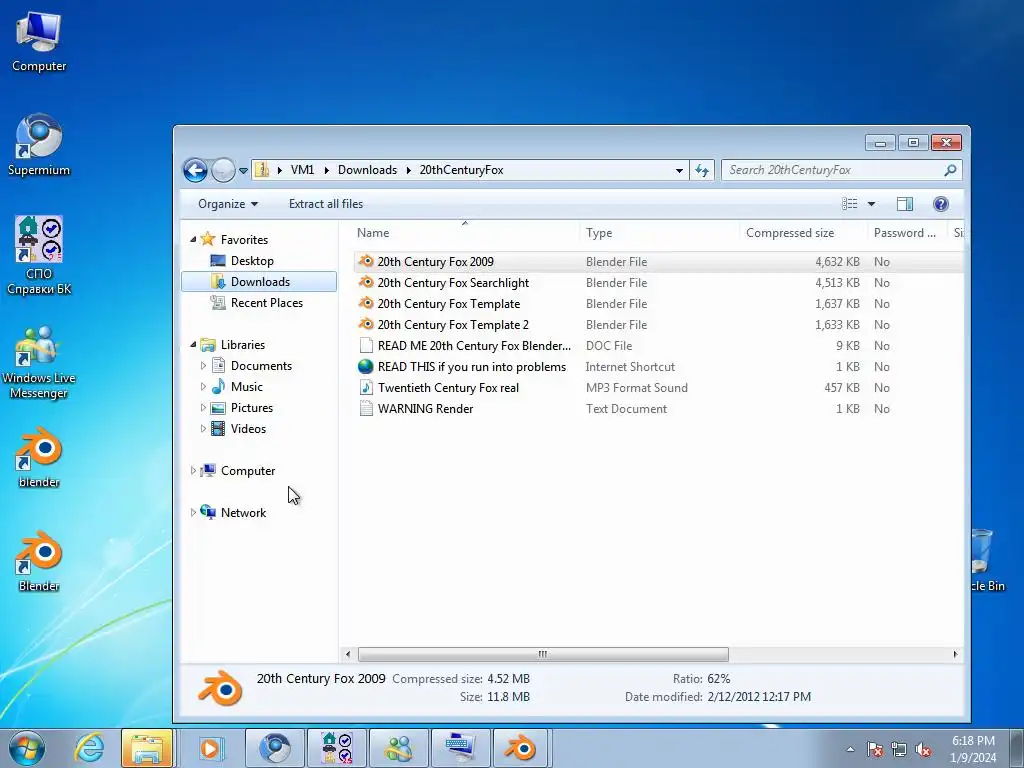Image resolution: width=1024 pixels, height=768 pixels.
Task: Open Supermium from the taskbar
Action: pyautogui.click(x=275, y=748)
